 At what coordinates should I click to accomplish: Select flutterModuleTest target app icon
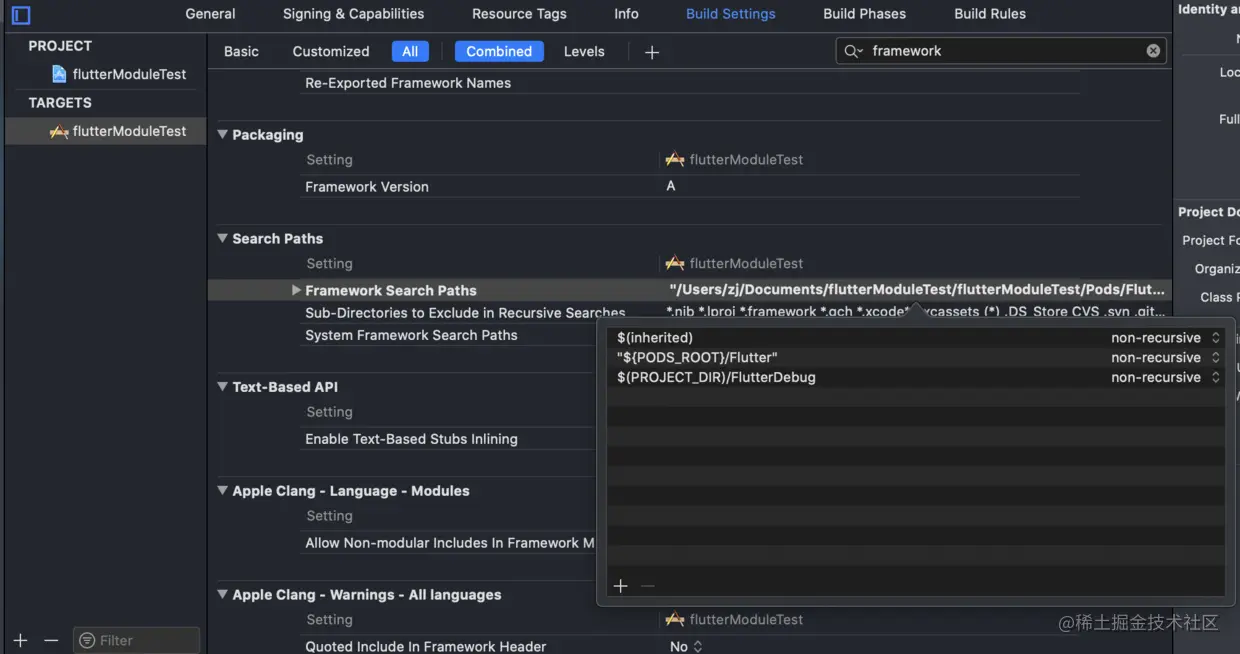click(59, 131)
